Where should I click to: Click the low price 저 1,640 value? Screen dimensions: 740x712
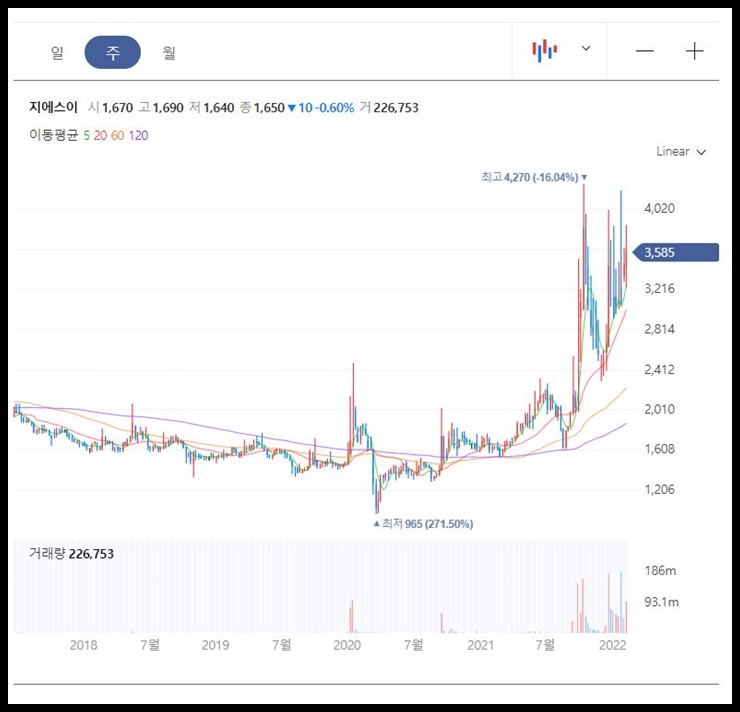[x=211, y=108]
